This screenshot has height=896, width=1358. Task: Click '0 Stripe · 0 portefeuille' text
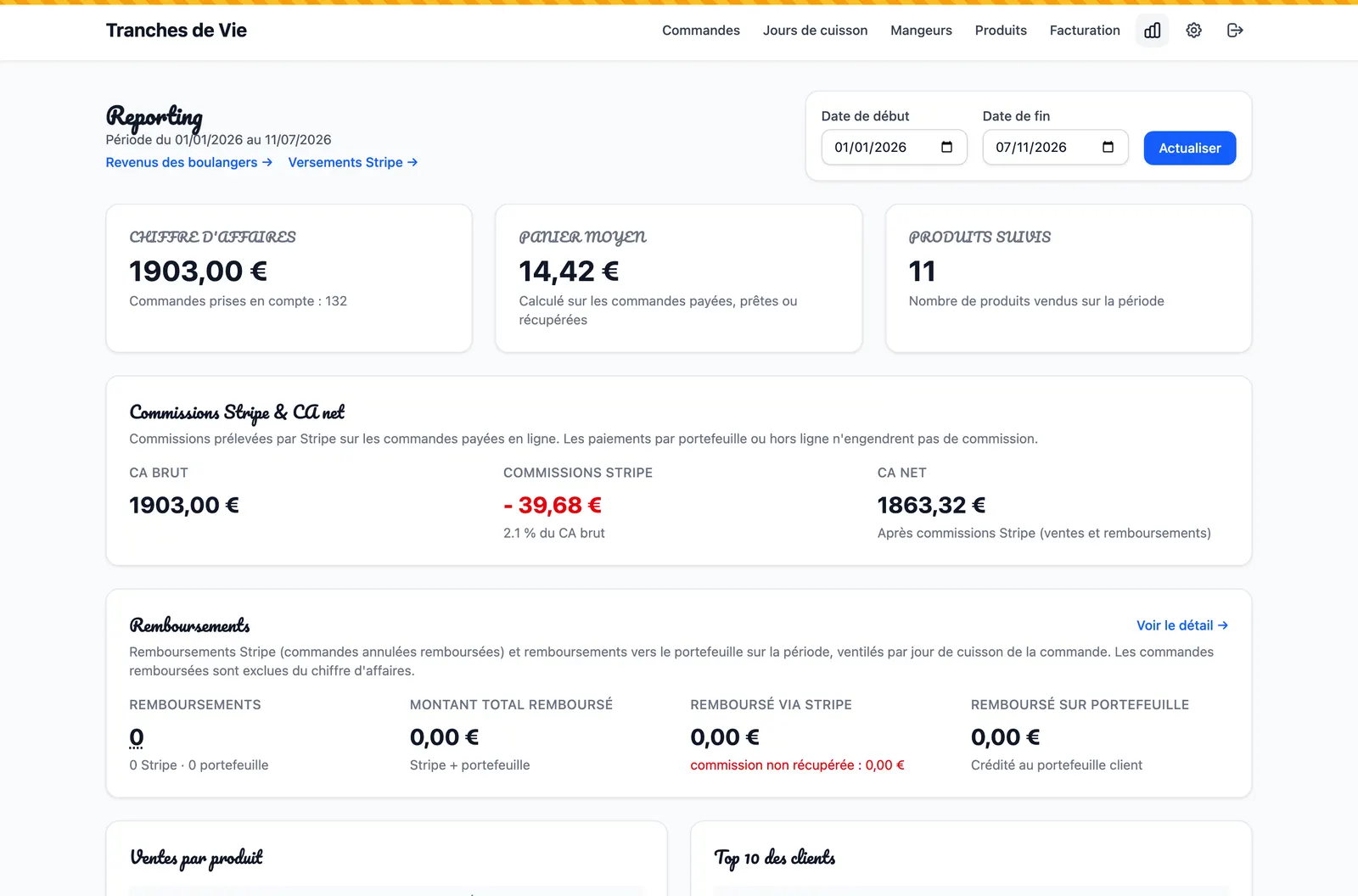pos(199,765)
